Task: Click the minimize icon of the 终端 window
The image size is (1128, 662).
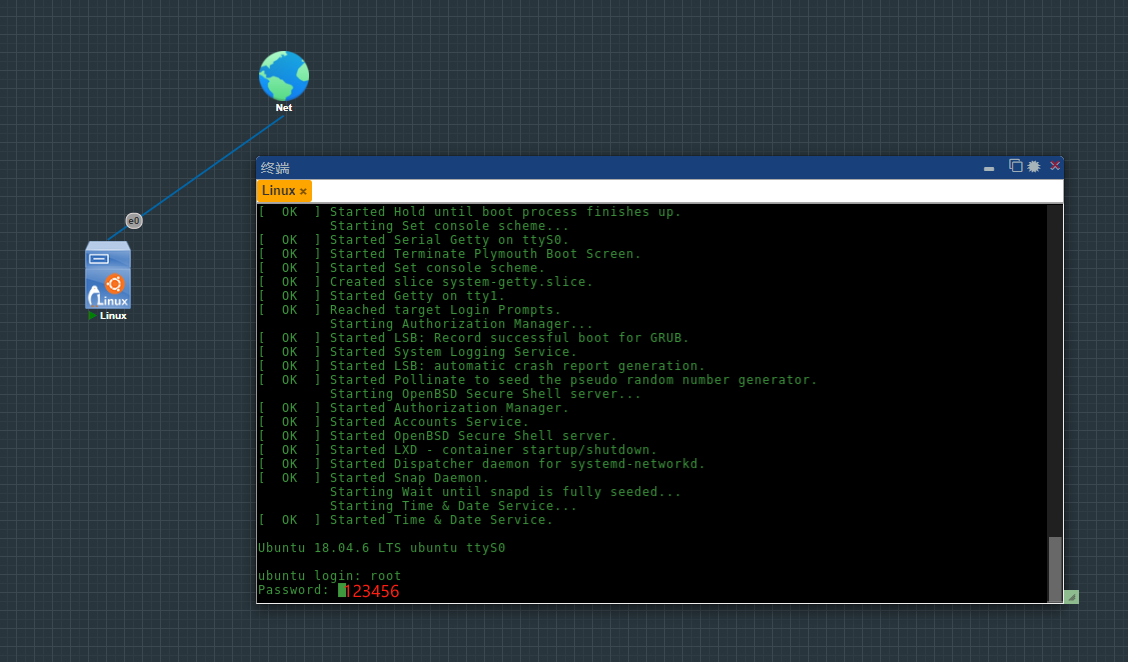Action: point(989,167)
